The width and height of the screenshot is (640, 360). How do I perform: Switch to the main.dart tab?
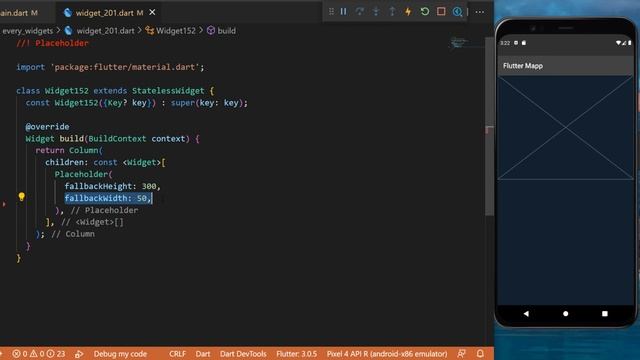pyautogui.click(x=19, y=13)
